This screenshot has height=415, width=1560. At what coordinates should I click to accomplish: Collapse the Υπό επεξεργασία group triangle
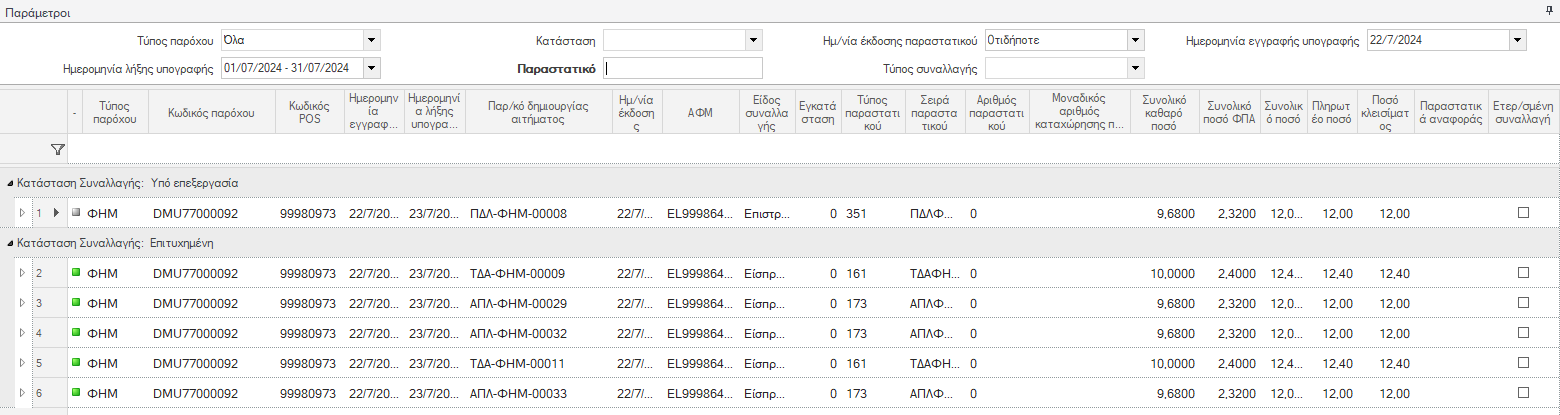tap(10, 184)
